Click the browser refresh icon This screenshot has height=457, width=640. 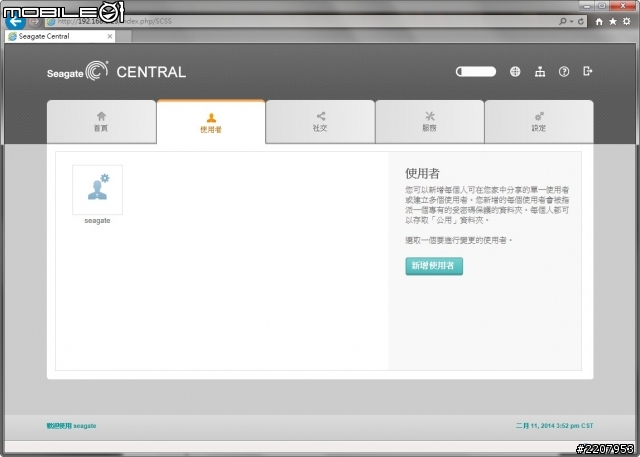point(581,21)
